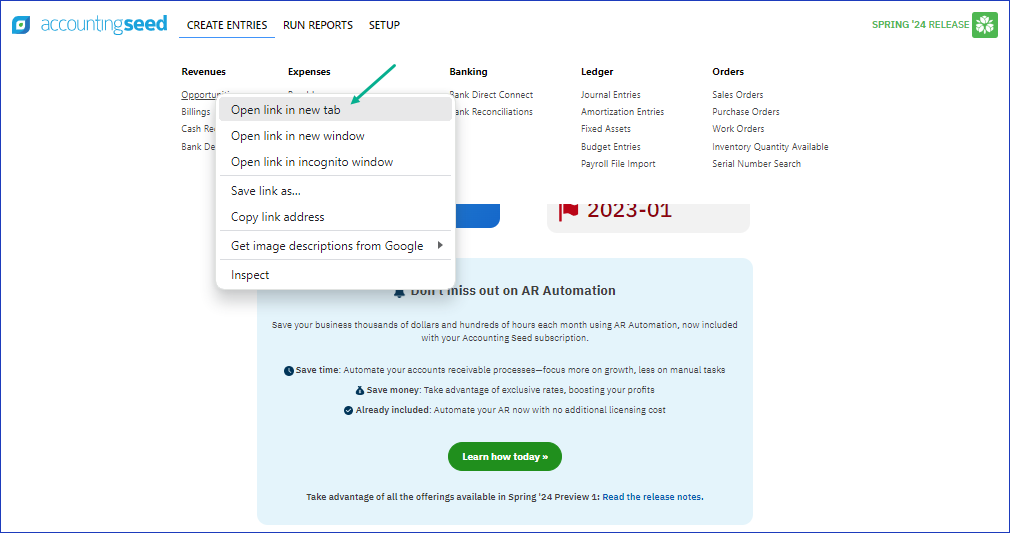Click the Ledger column heading

click(x=597, y=72)
